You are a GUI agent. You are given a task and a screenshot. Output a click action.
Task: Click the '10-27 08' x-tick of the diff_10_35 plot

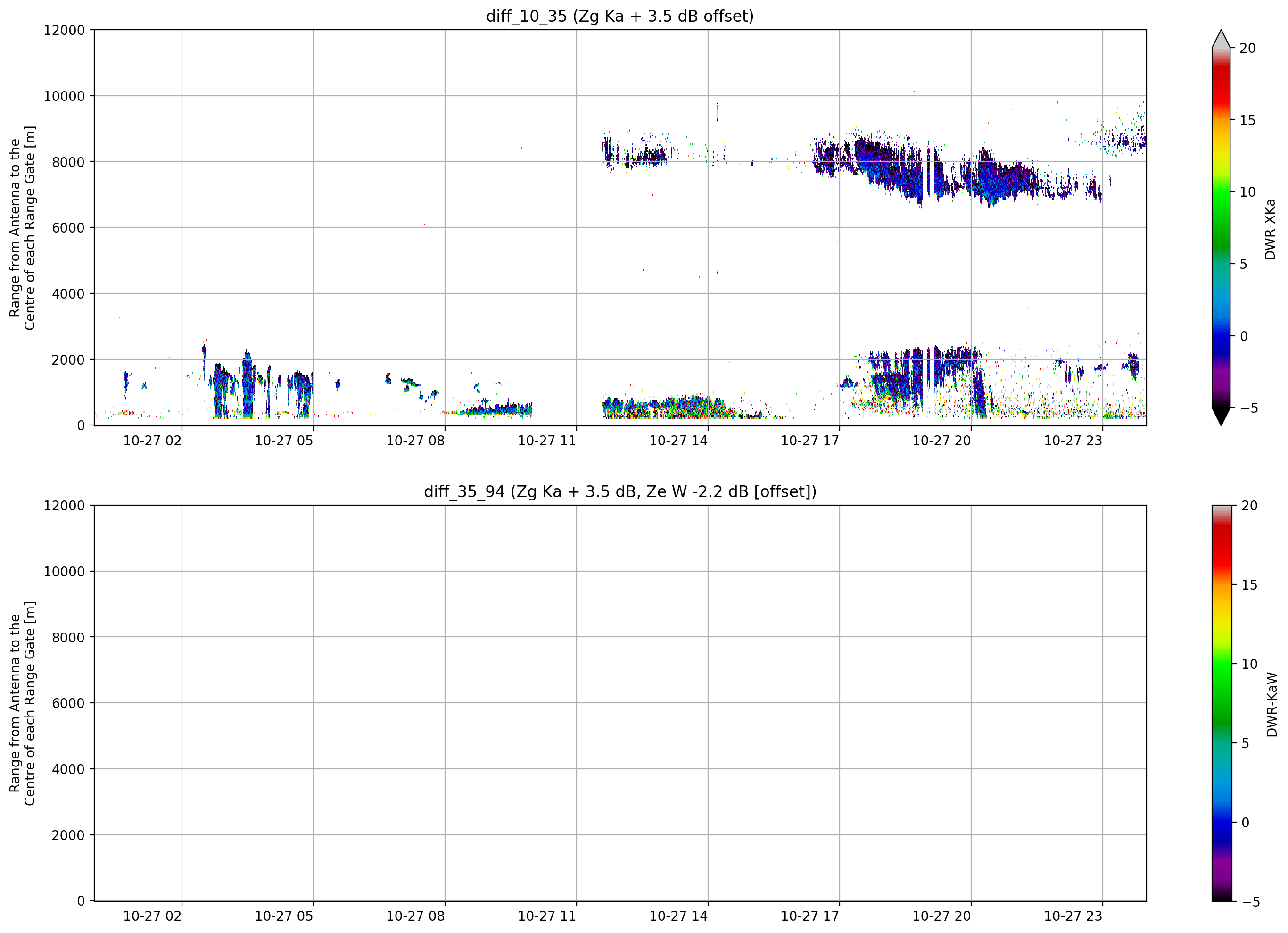[x=416, y=441]
